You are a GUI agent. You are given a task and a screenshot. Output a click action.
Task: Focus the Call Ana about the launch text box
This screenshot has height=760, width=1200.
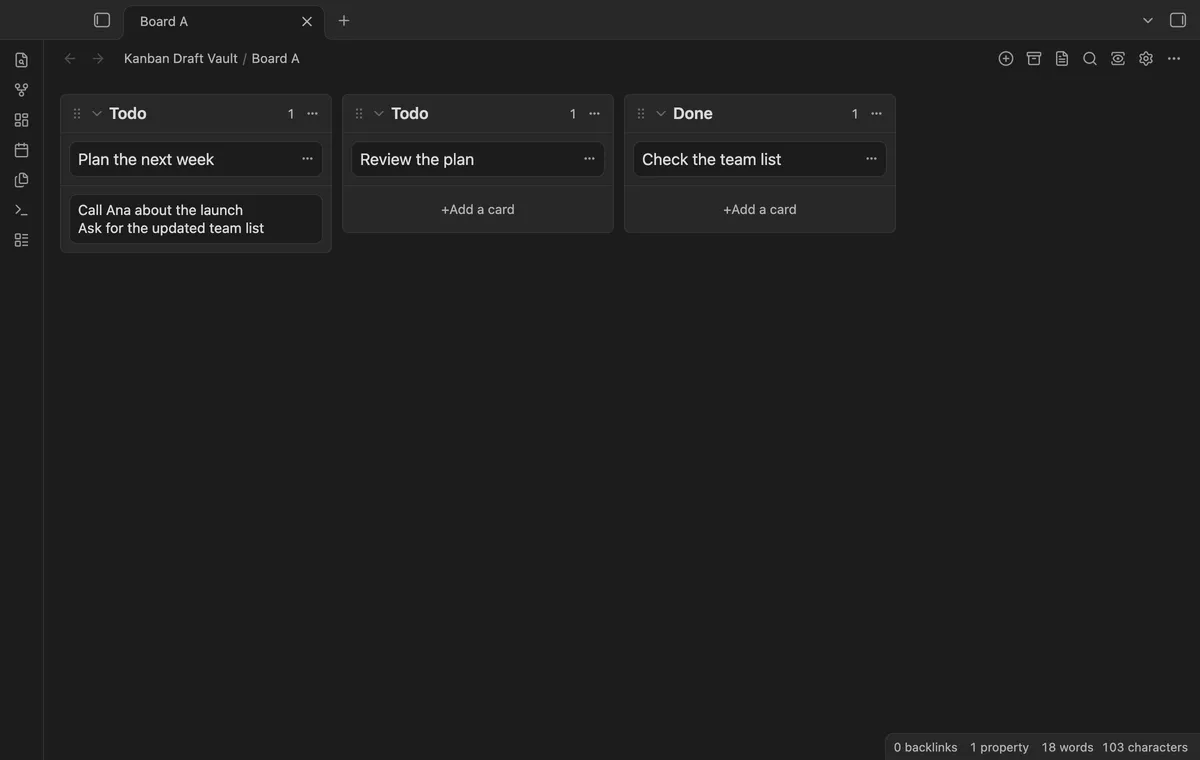point(196,219)
